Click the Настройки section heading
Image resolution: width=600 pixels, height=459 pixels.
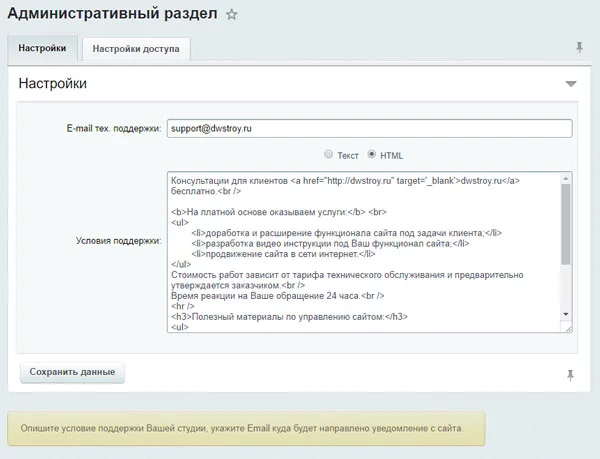click(52, 84)
